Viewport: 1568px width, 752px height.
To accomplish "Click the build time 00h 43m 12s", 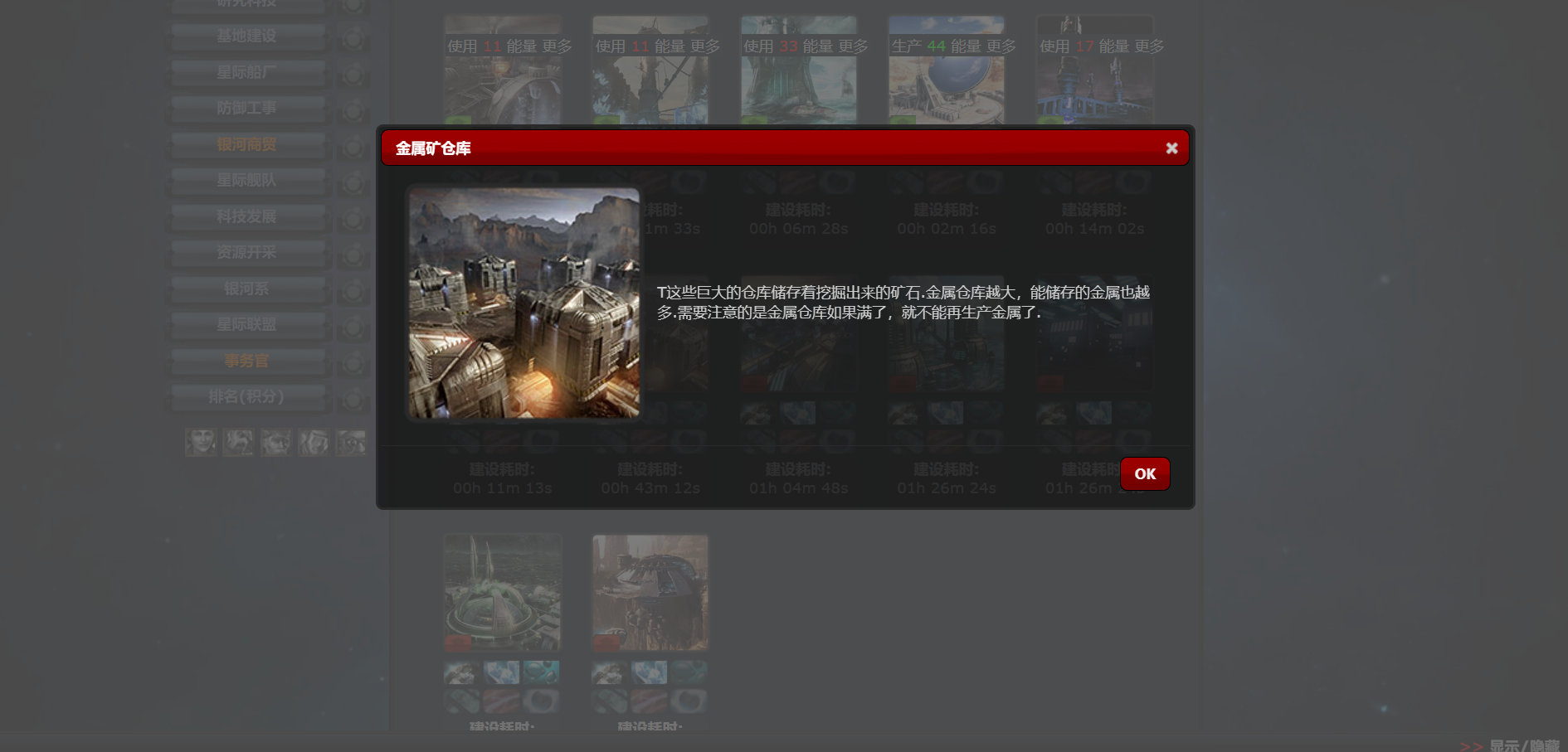I will [x=650, y=488].
